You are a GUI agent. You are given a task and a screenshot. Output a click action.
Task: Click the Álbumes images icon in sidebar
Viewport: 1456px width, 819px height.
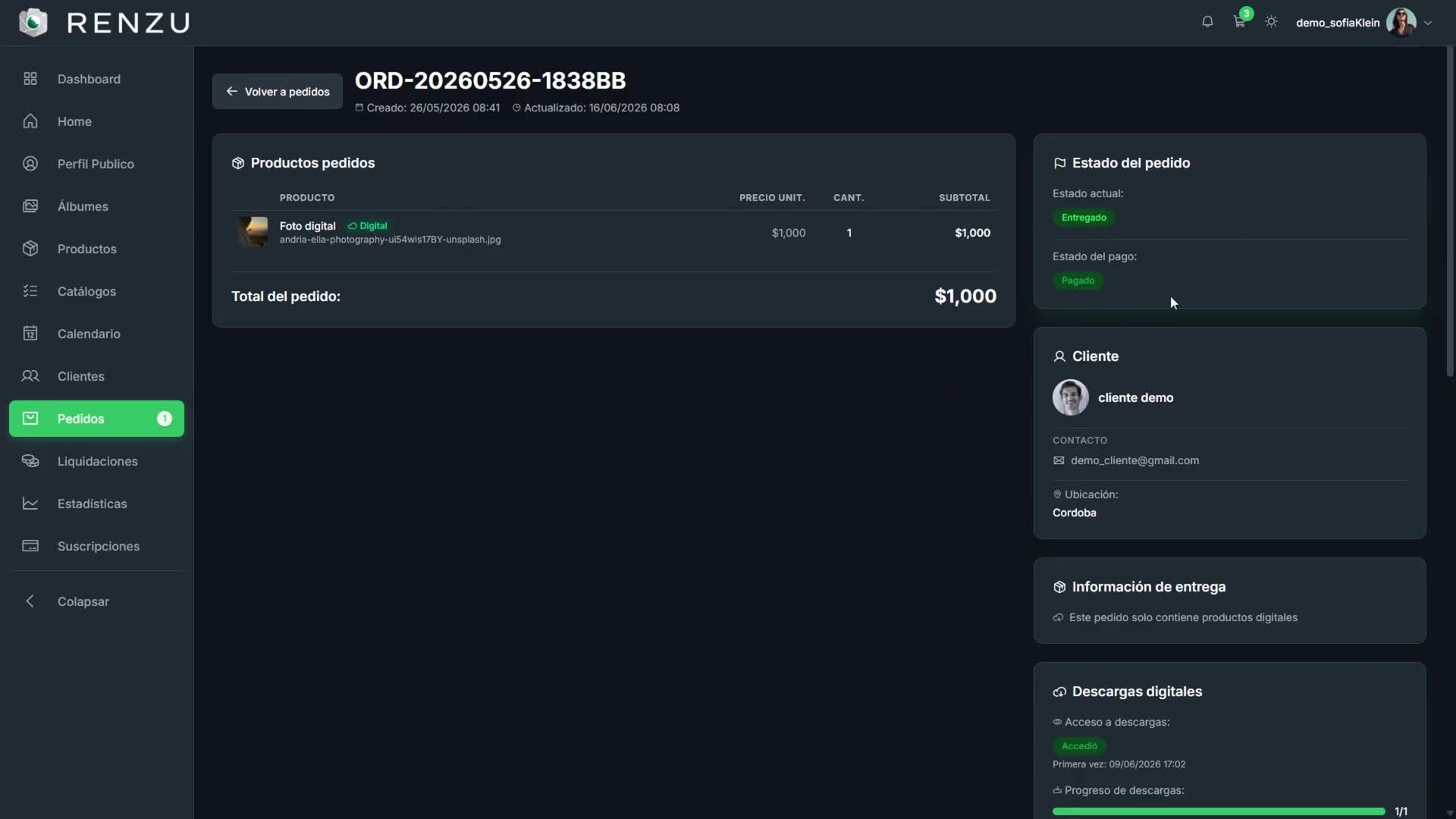coord(30,206)
